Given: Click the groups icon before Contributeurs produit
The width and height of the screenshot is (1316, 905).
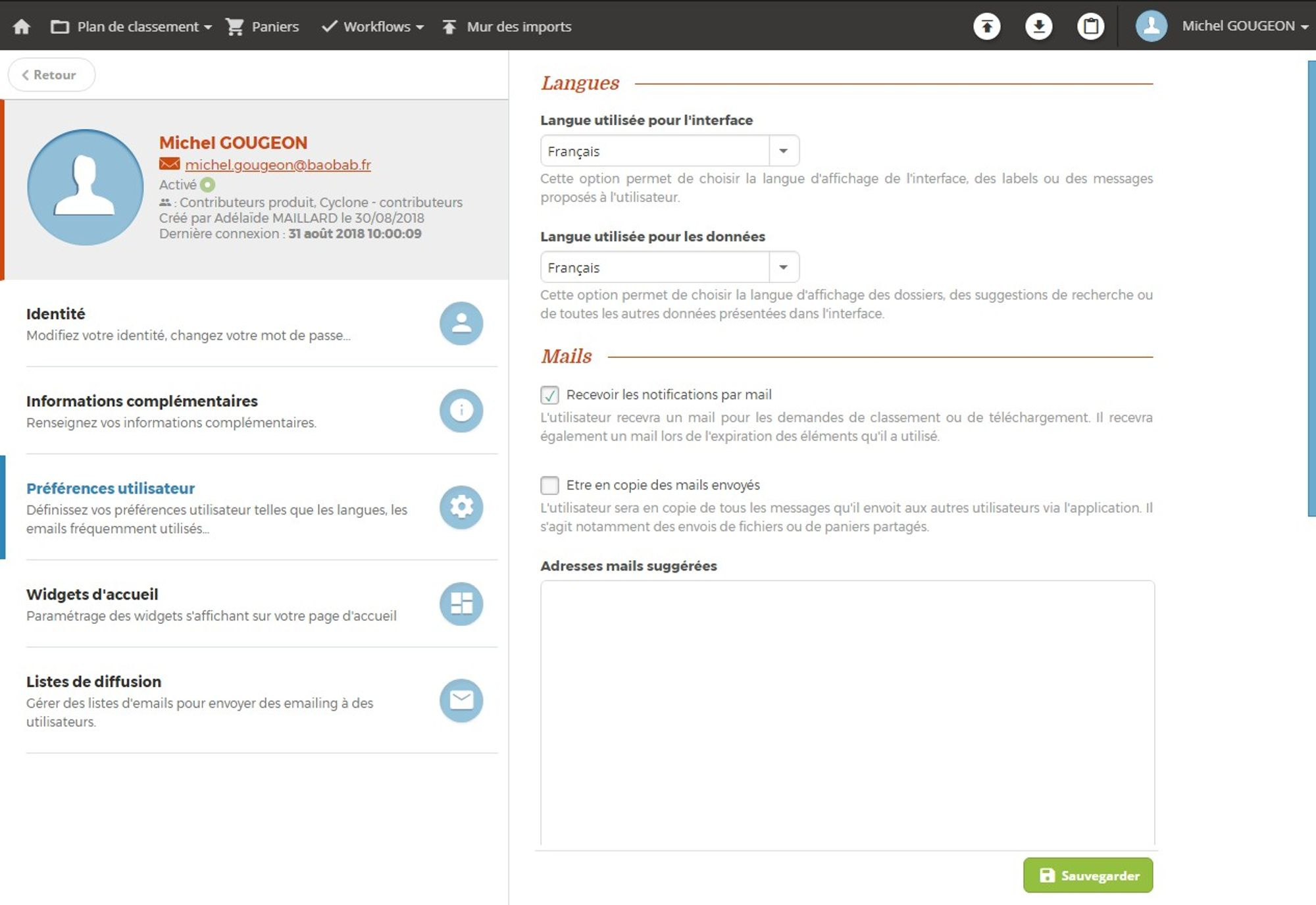Looking at the screenshot, I should click(165, 203).
